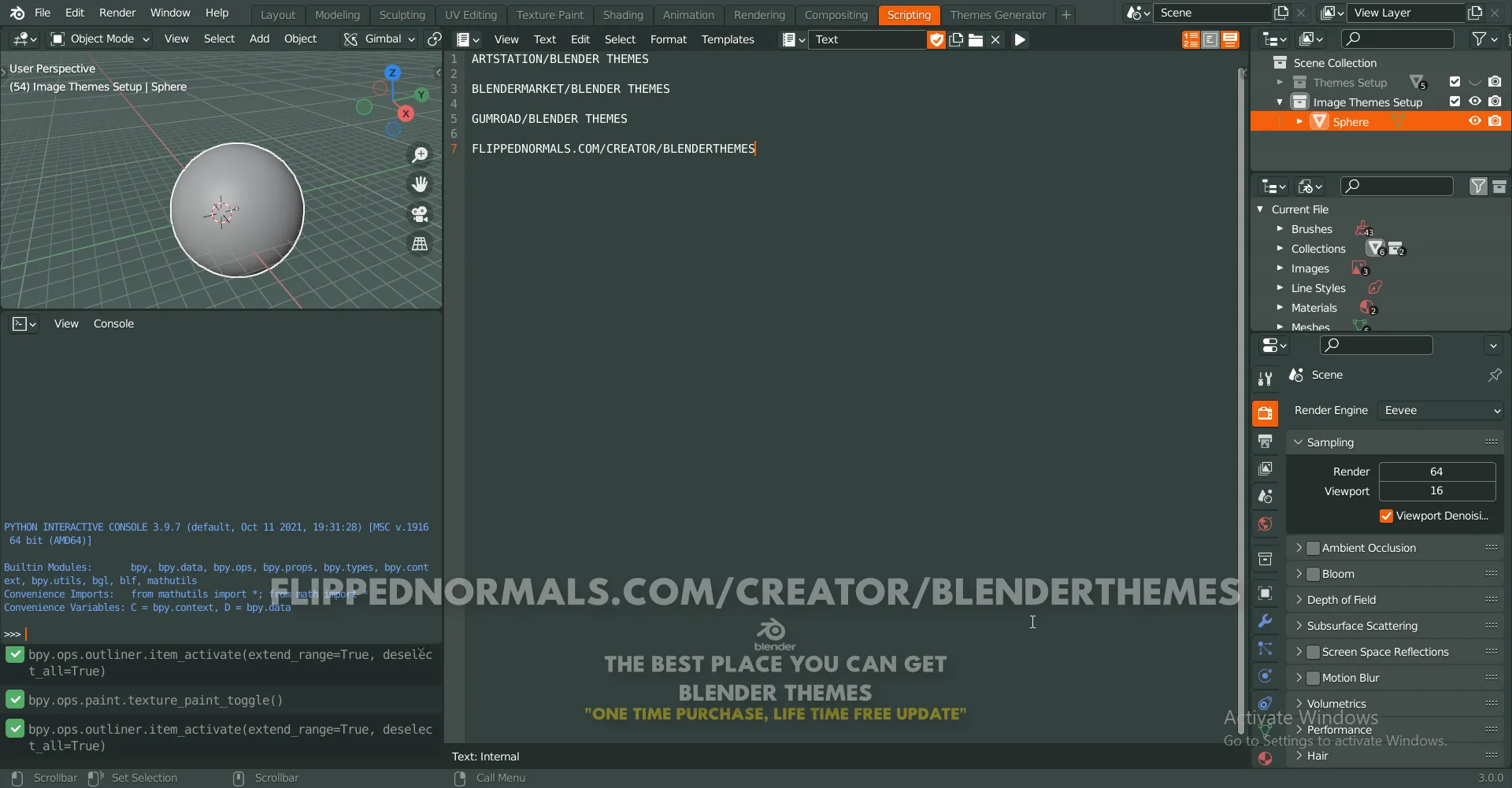Screen dimensions: 1512x788
Task: Open the View Layer properties tab
Action: coord(1265,468)
